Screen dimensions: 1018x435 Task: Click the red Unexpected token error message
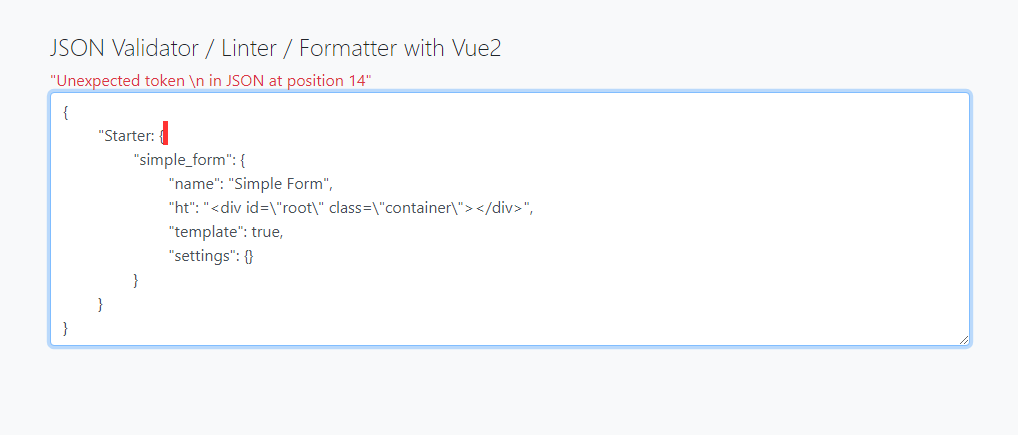point(211,81)
